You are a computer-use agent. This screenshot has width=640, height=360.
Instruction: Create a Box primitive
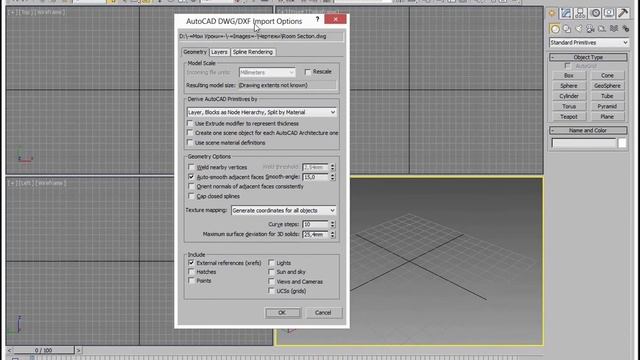coord(569,76)
